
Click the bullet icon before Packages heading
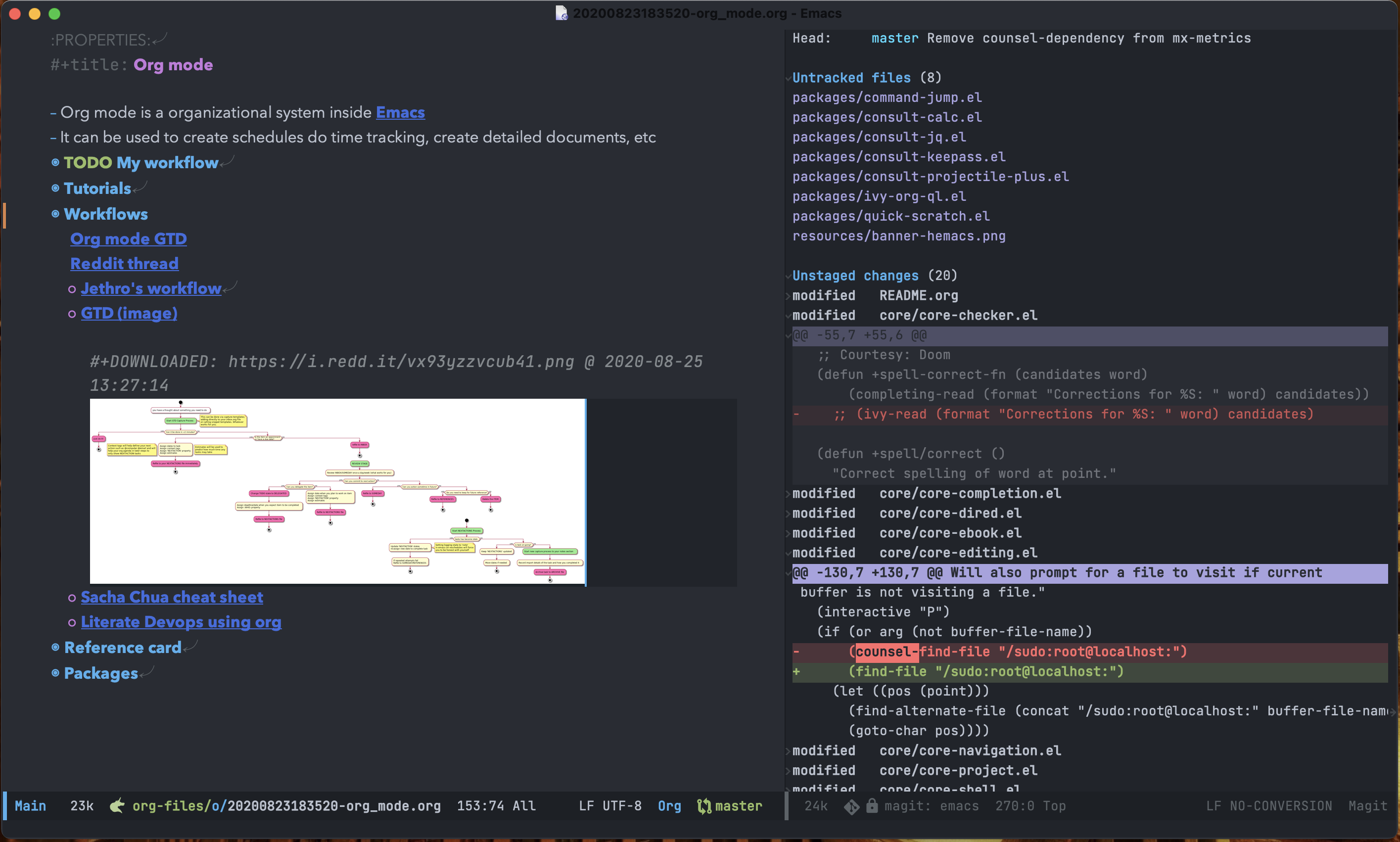pos(55,673)
